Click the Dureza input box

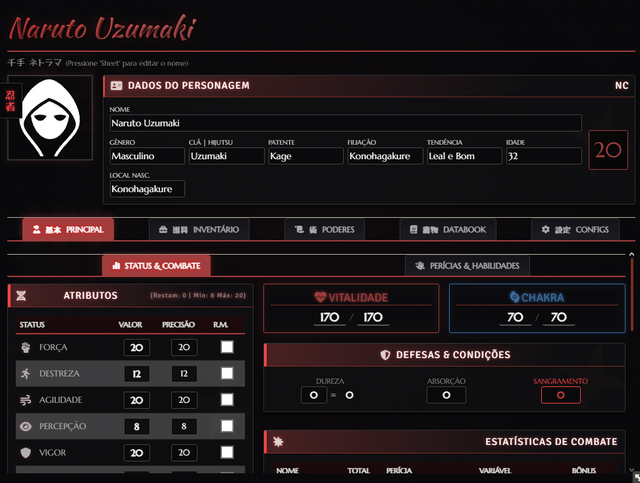pyautogui.click(x=313, y=395)
